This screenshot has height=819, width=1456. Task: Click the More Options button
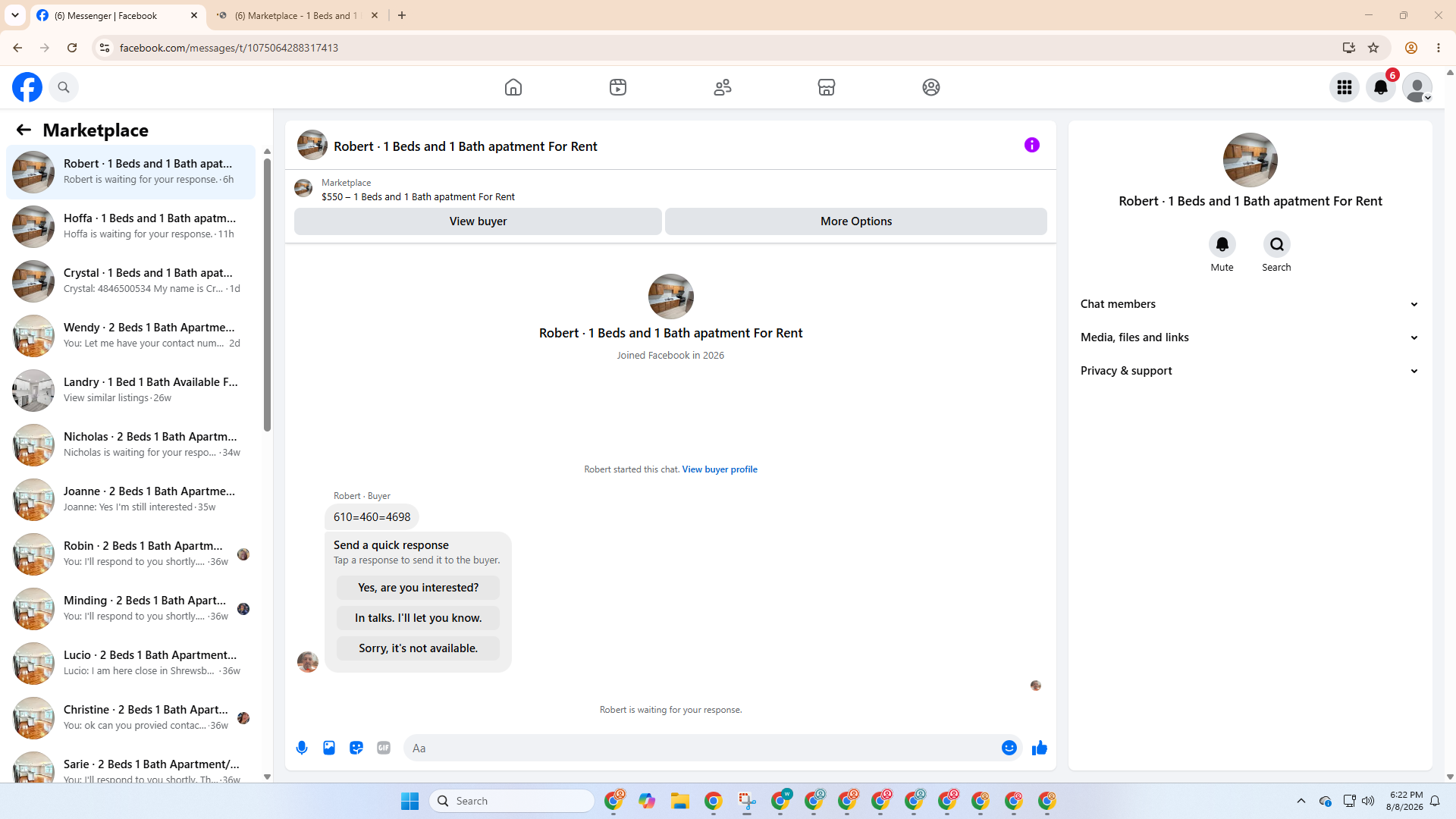(856, 221)
